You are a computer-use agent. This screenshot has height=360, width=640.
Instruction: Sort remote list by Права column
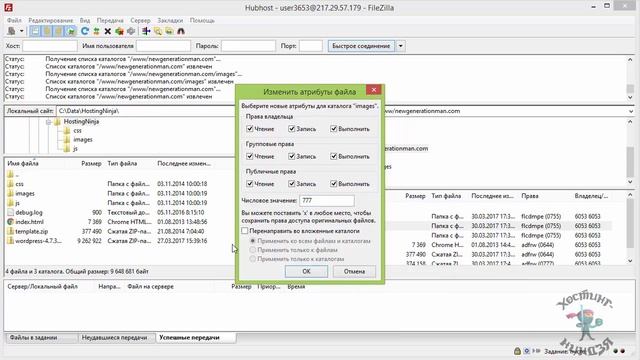[x=530, y=196]
